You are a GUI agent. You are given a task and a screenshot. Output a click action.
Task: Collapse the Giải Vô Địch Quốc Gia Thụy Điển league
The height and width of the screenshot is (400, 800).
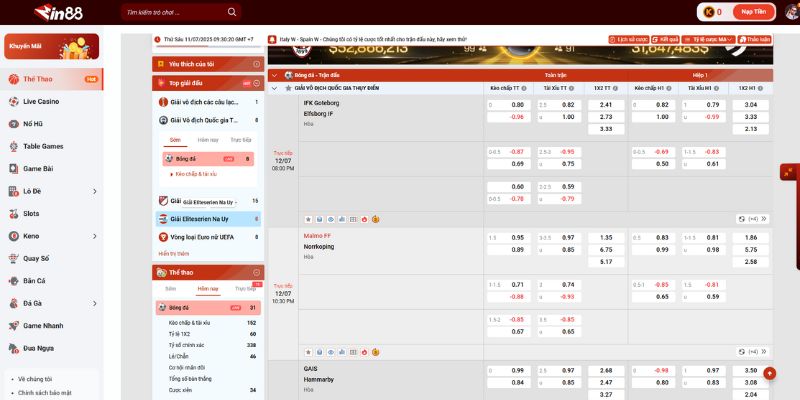(x=275, y=88)
